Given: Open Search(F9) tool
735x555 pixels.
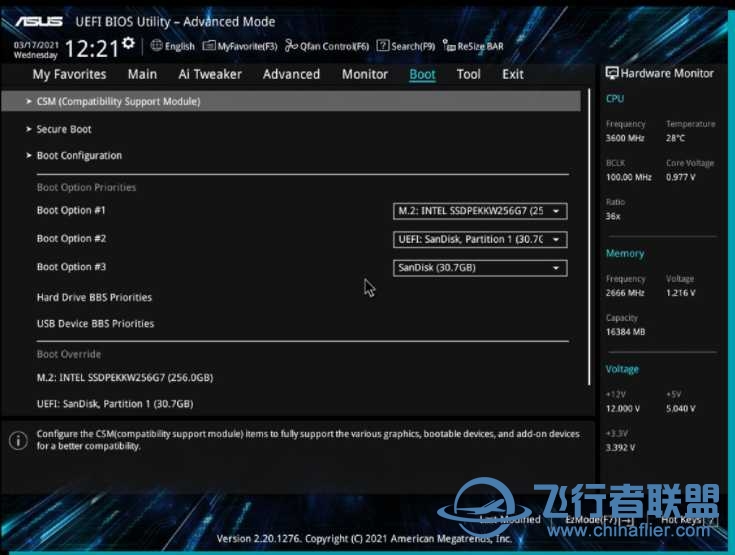Looking at the screenshot, I should tap(406, 46).
